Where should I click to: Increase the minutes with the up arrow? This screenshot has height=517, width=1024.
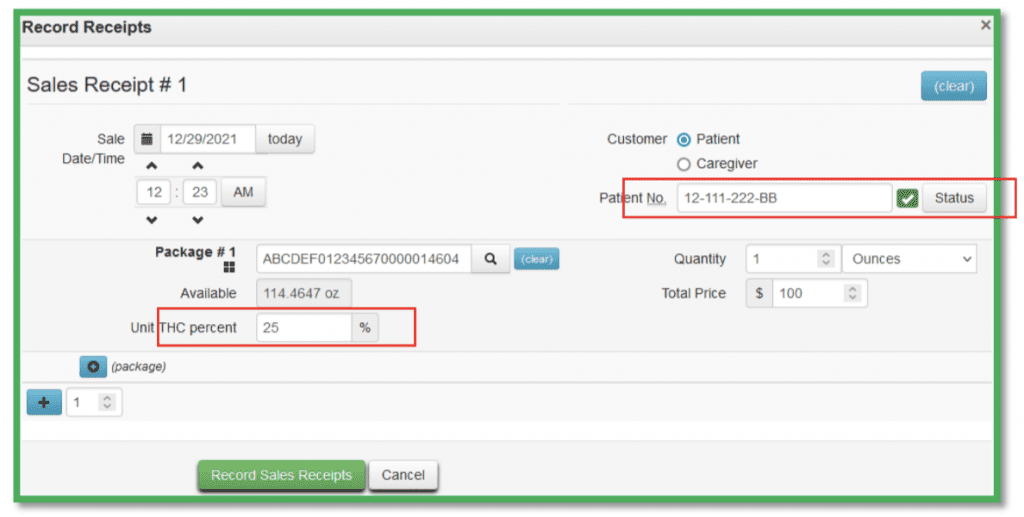pyautogui.click(x=198, y=166)
